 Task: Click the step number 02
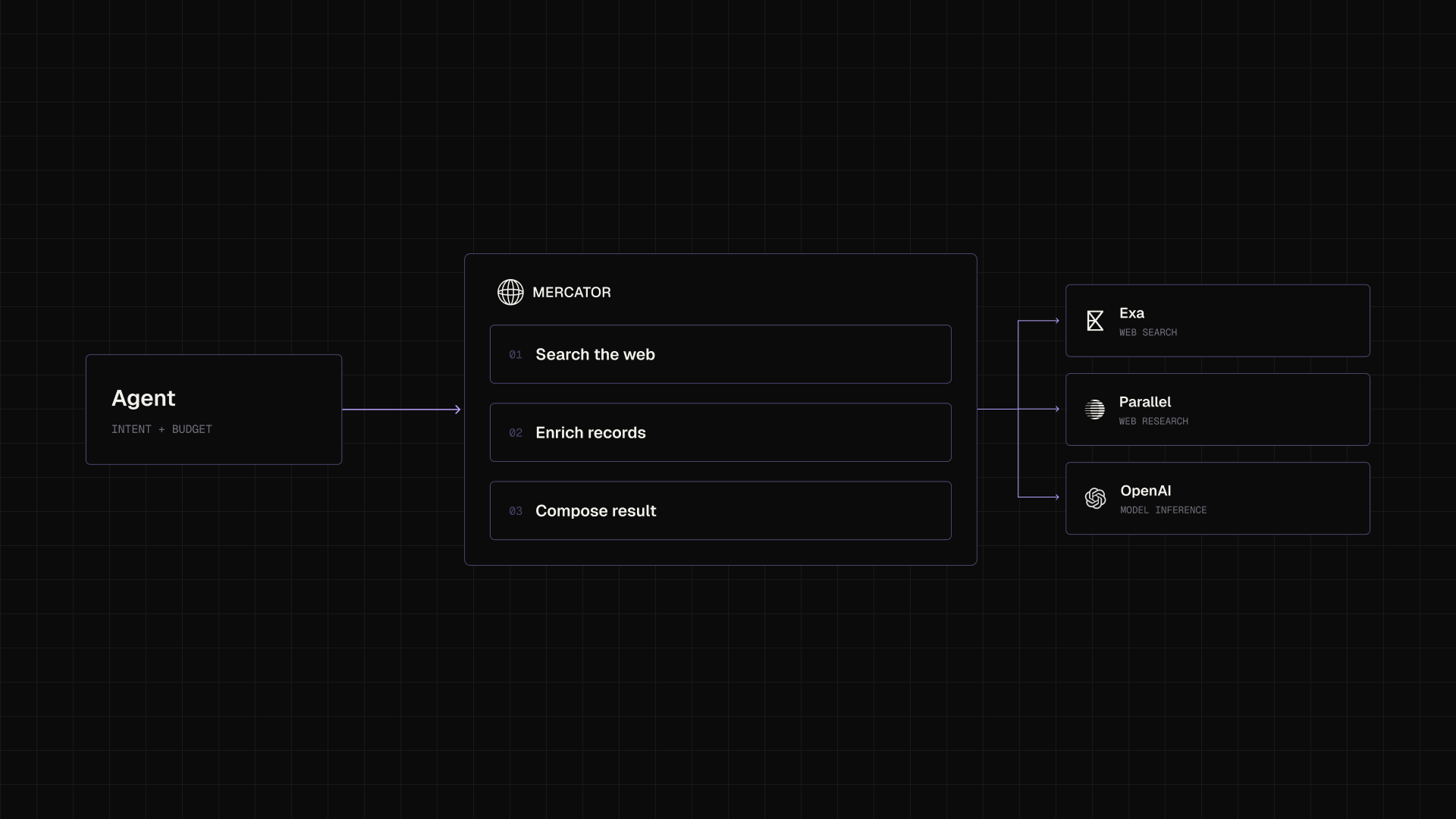click(516, 433)
